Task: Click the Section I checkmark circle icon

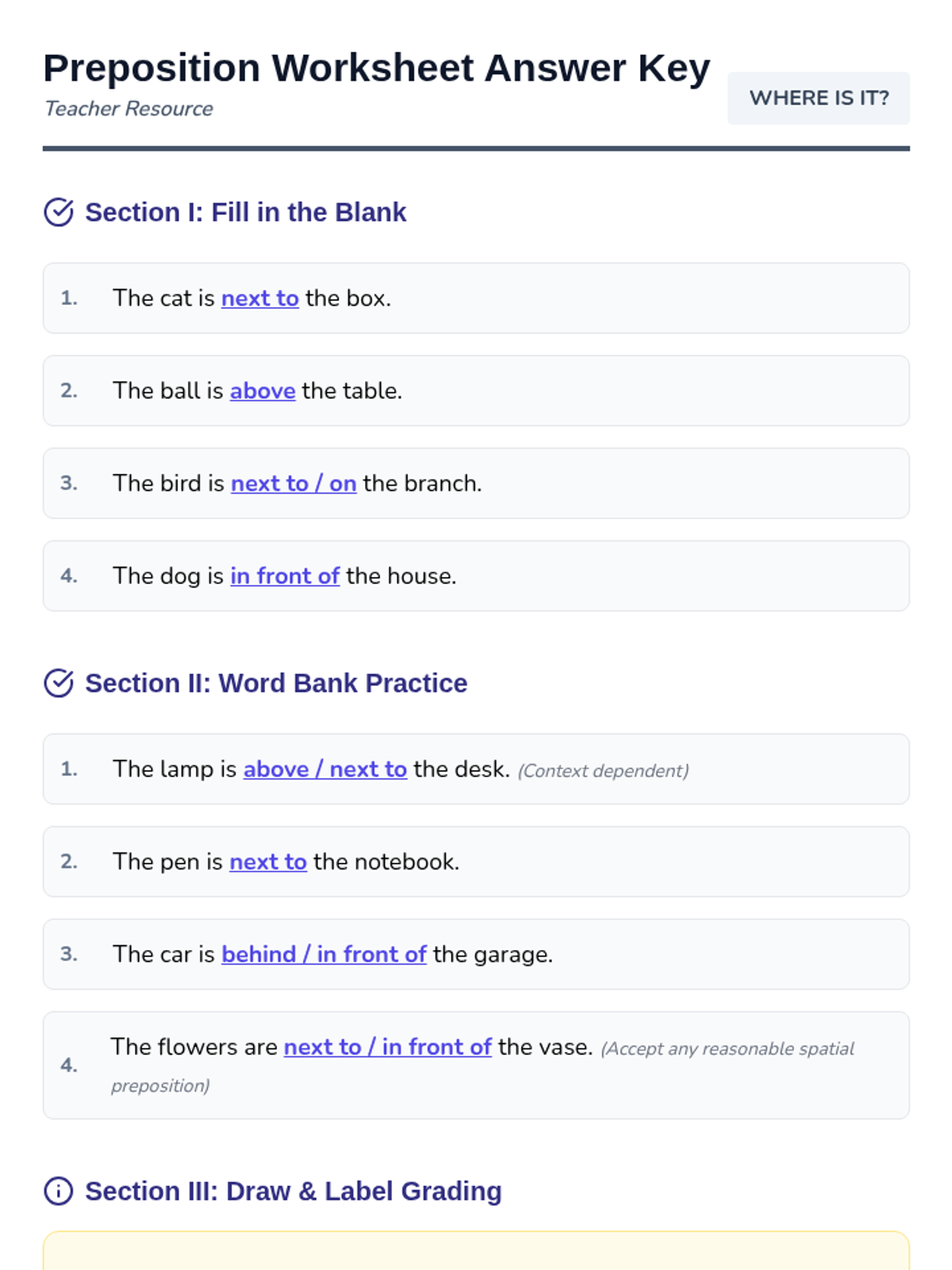Action: coord(59,213)
